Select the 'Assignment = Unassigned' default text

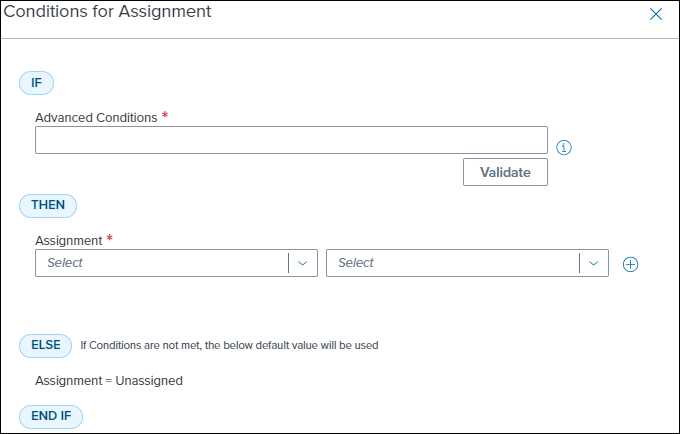pyautogui.click(x=109, y=381)
